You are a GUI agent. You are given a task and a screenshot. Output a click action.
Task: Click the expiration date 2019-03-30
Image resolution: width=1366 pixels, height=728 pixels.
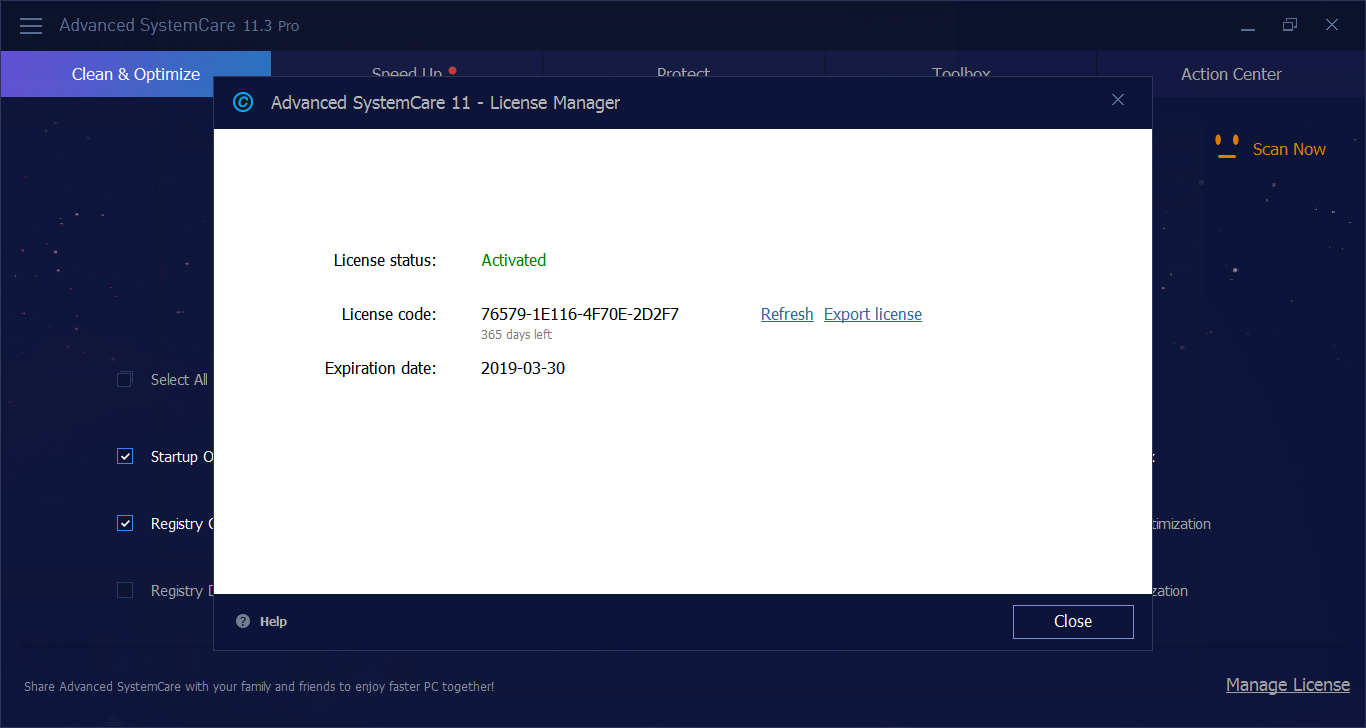pos(523,368)
